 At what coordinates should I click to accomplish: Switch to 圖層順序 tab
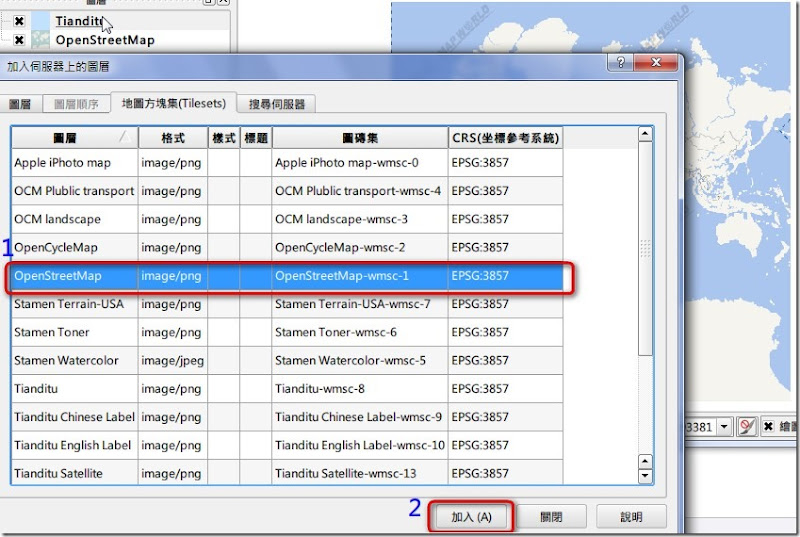click(76, 104)
